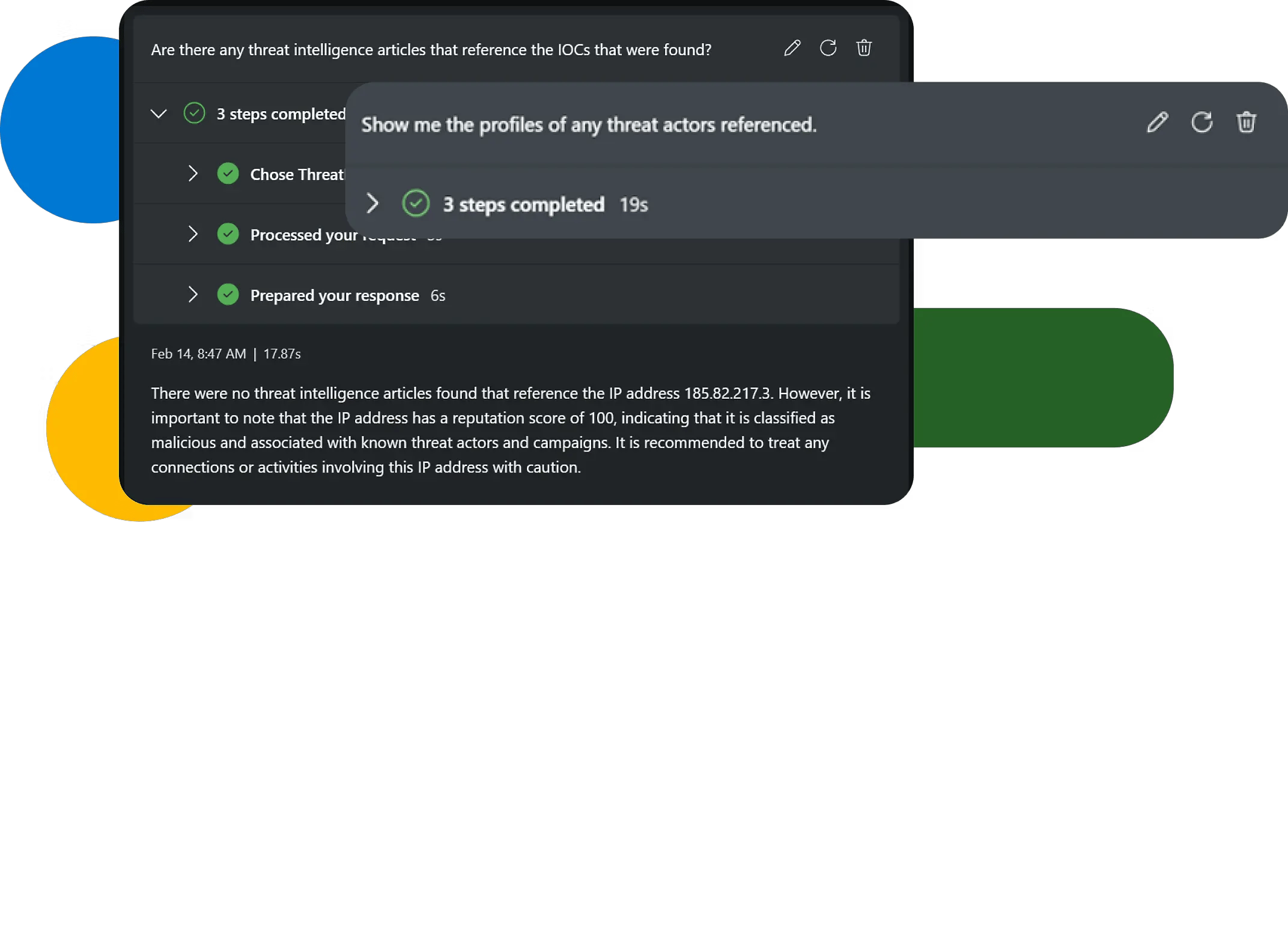Click the success icon beside 3 steps completed
1288x932 pixels.
(x=193, y=113)
